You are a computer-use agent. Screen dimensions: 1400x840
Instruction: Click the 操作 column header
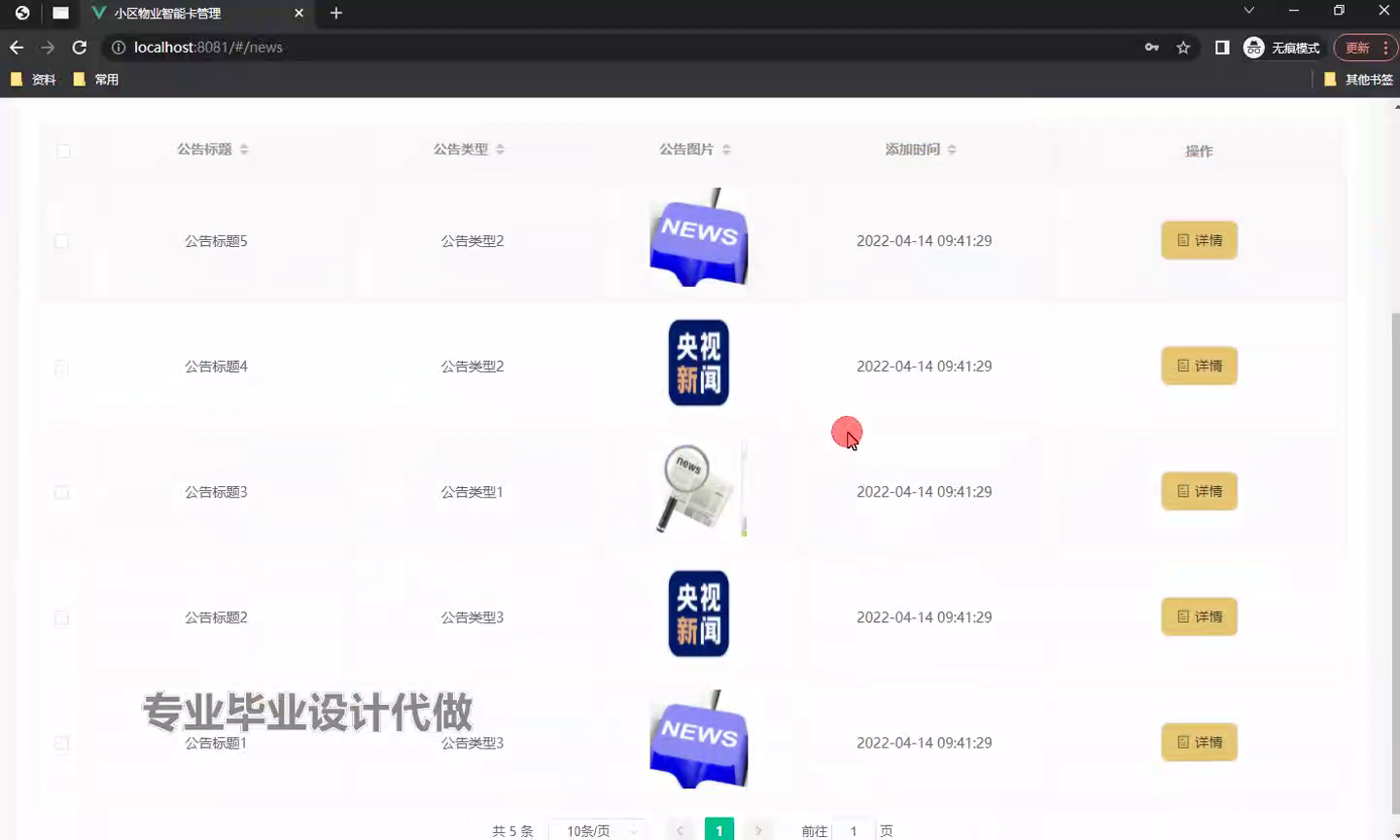(1199, 151)
